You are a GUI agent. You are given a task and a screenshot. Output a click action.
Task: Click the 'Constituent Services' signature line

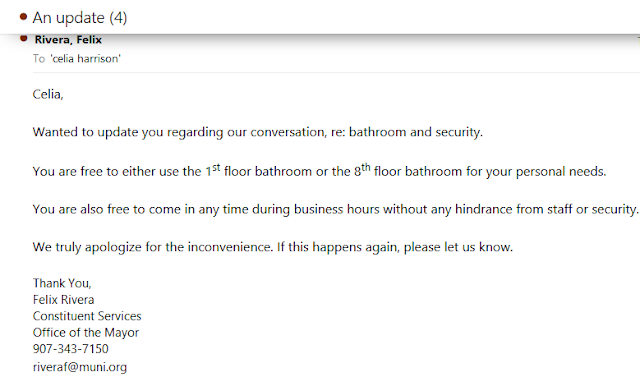click(87, 316)
